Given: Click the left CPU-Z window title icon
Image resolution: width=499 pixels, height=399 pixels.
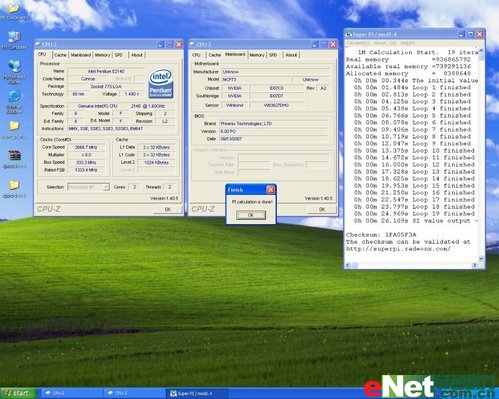Looking at the screenshot, I should (38, 44).
